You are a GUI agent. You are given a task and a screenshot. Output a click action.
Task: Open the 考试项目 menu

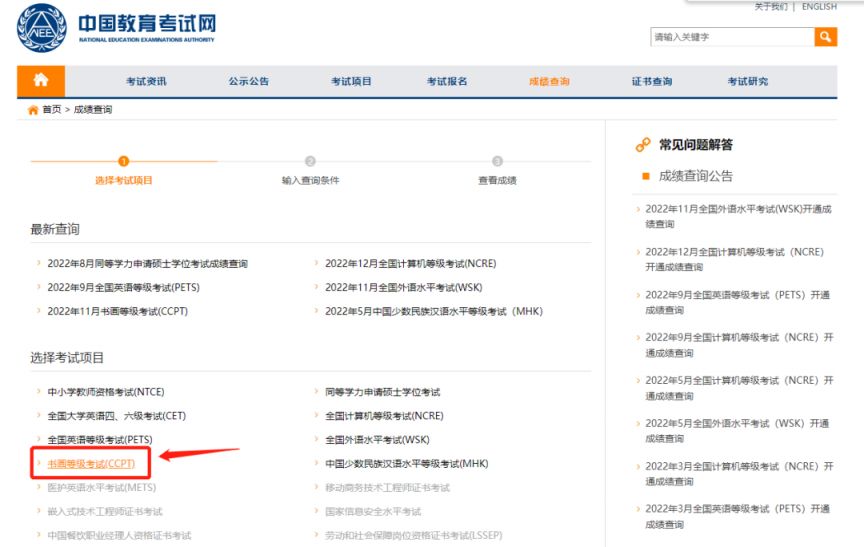coord(351,82)
